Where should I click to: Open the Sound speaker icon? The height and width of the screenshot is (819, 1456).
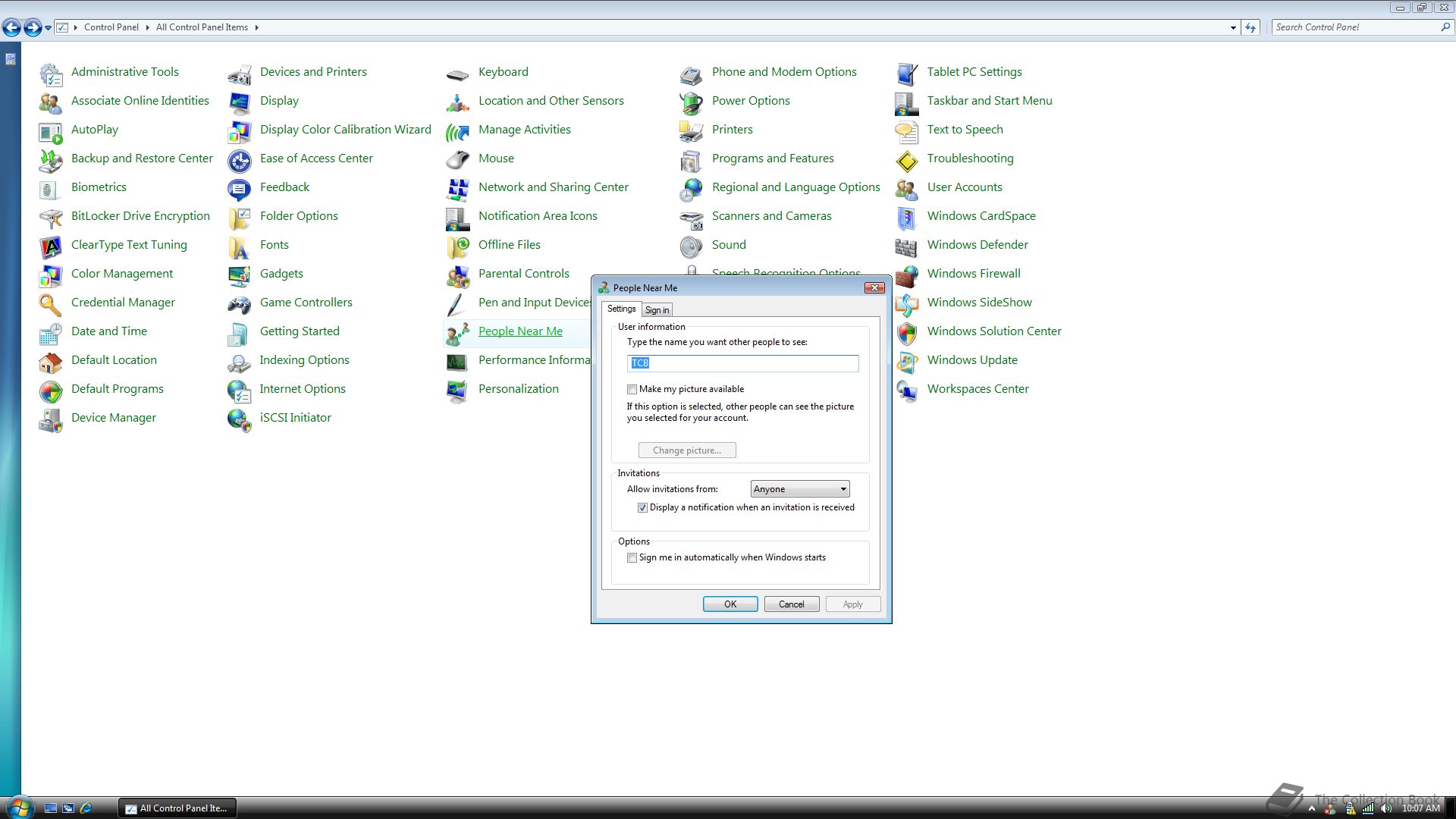pos(692,246)
